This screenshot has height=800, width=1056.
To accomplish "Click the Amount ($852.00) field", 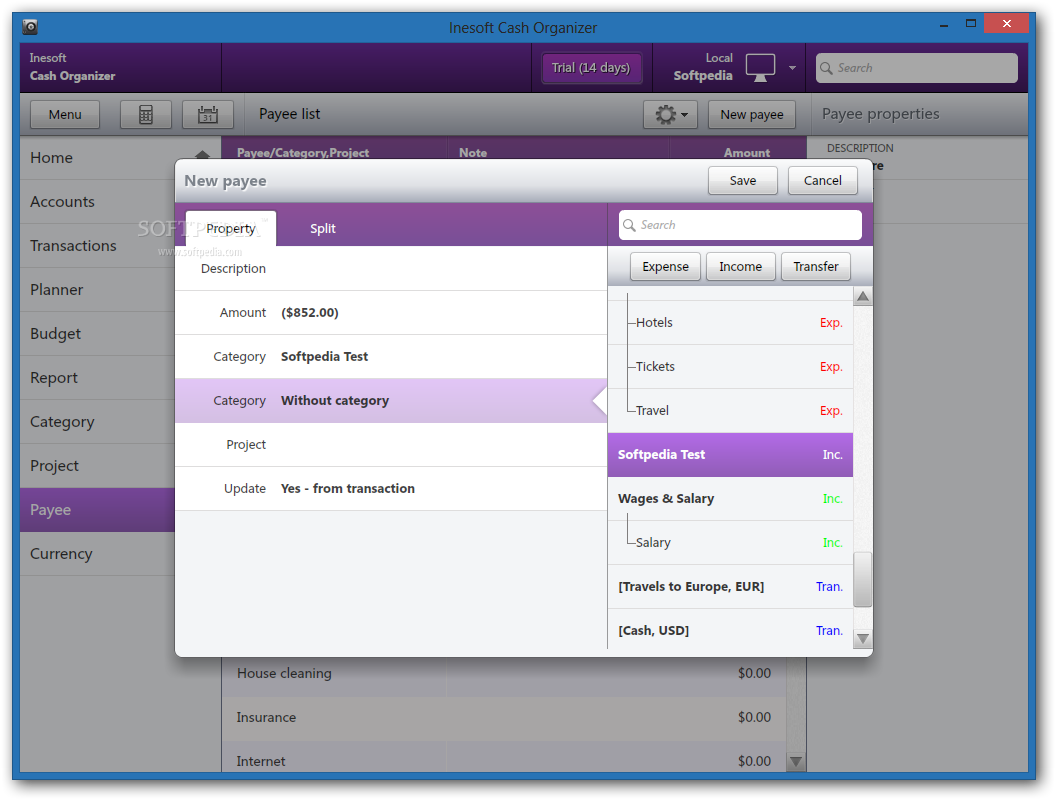I will point(391,312).
